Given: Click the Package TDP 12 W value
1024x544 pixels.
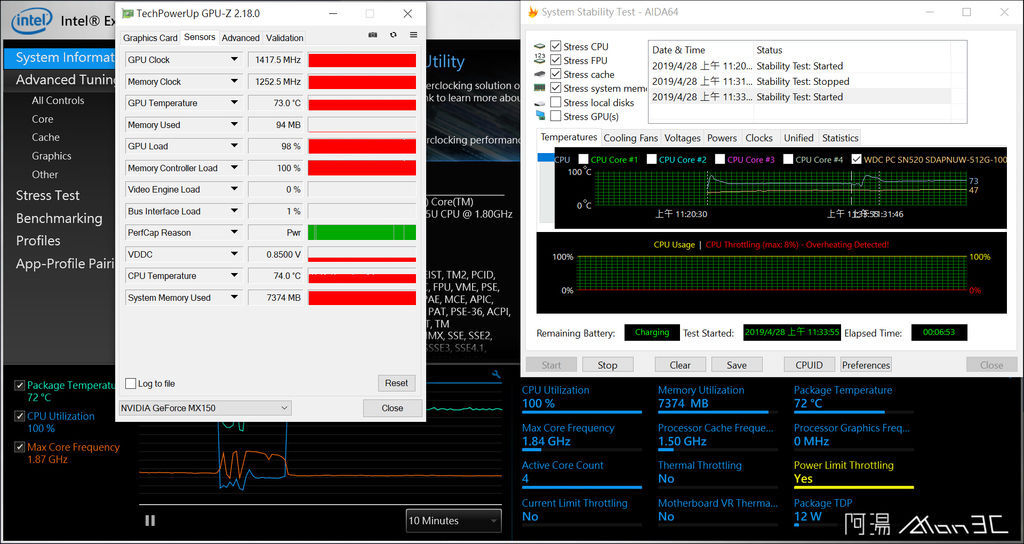Looking at the screenshot, I should [x=808, y=517].
